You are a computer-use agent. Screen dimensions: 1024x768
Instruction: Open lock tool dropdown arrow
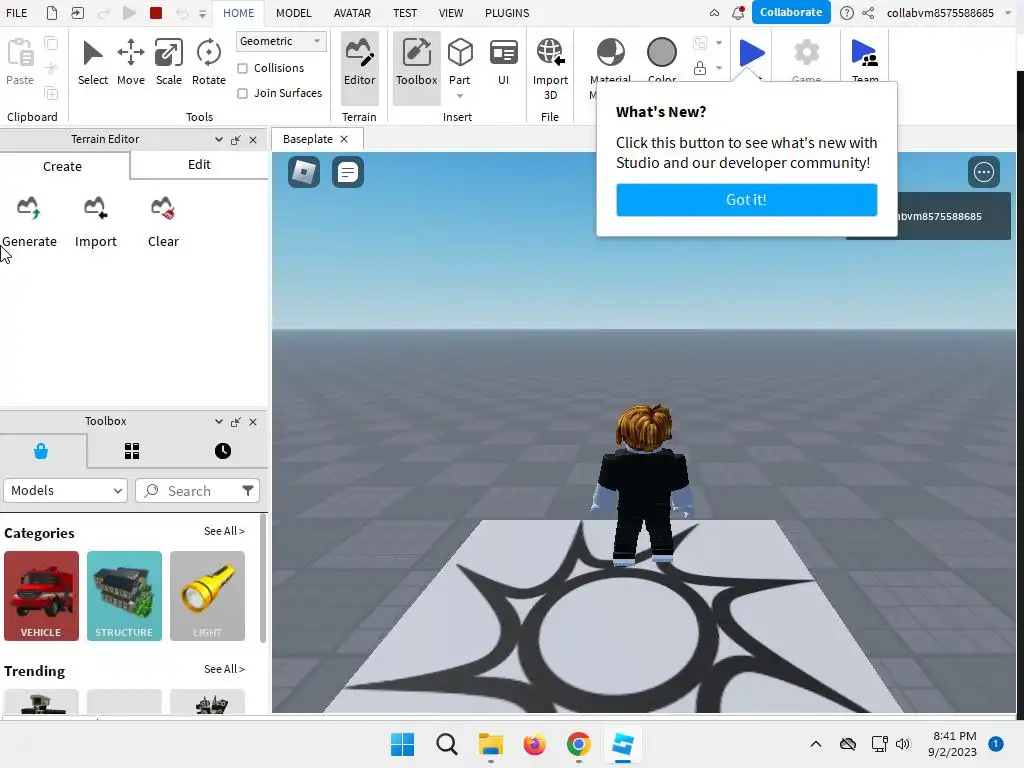coord(718,68)
